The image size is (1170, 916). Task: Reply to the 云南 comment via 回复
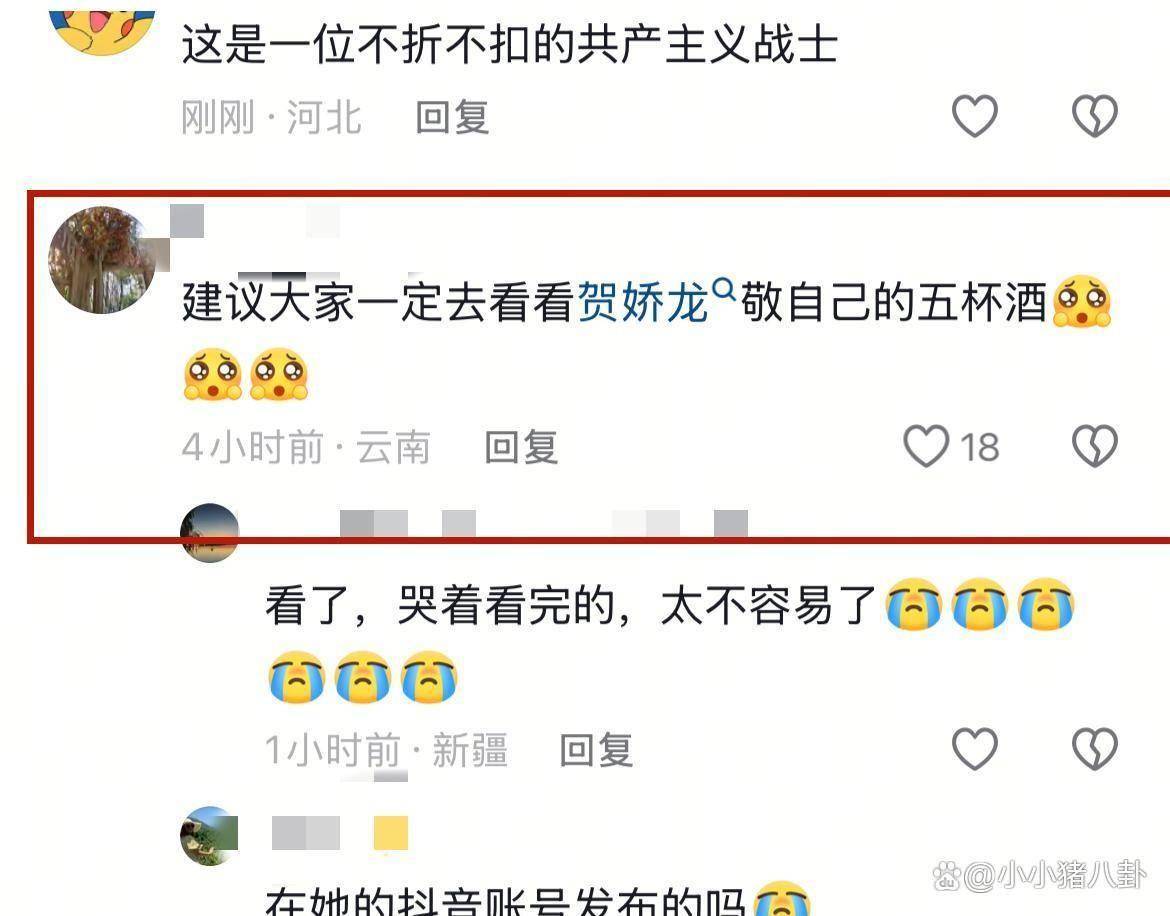[x=521, y=447]
